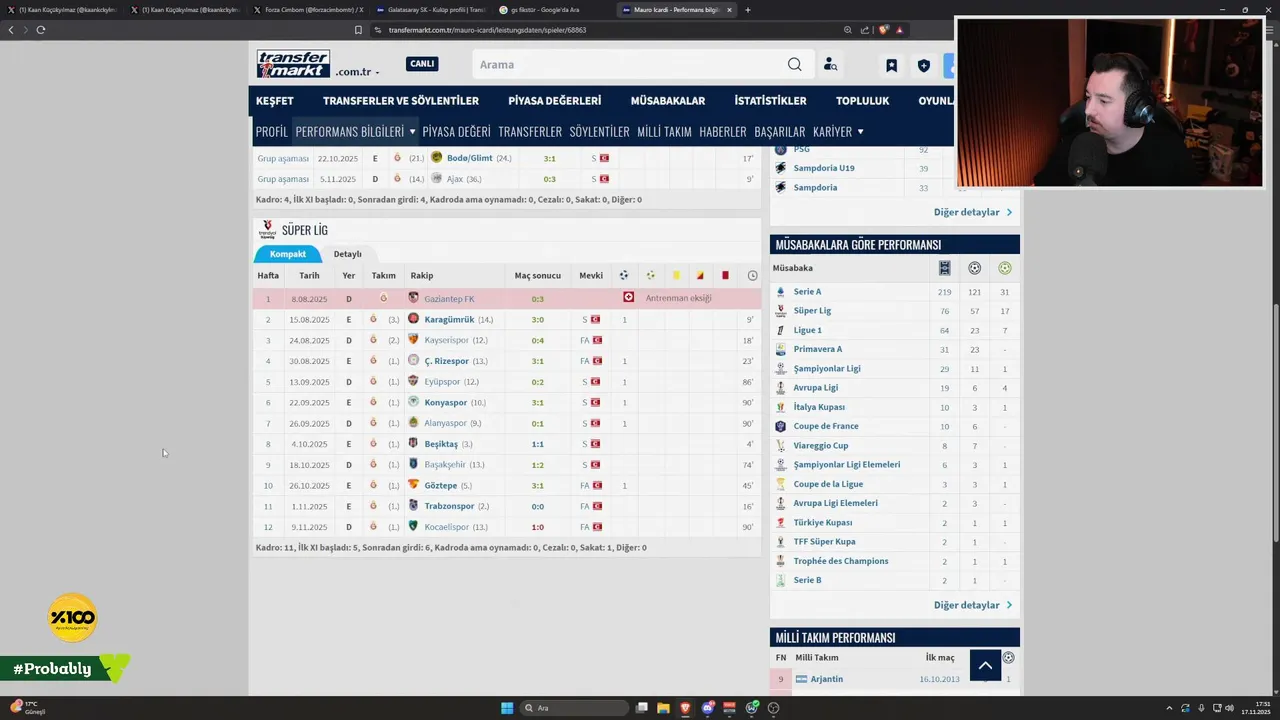
Task: Open the Sampdoria U19 club link
Action: click(824, 168)
